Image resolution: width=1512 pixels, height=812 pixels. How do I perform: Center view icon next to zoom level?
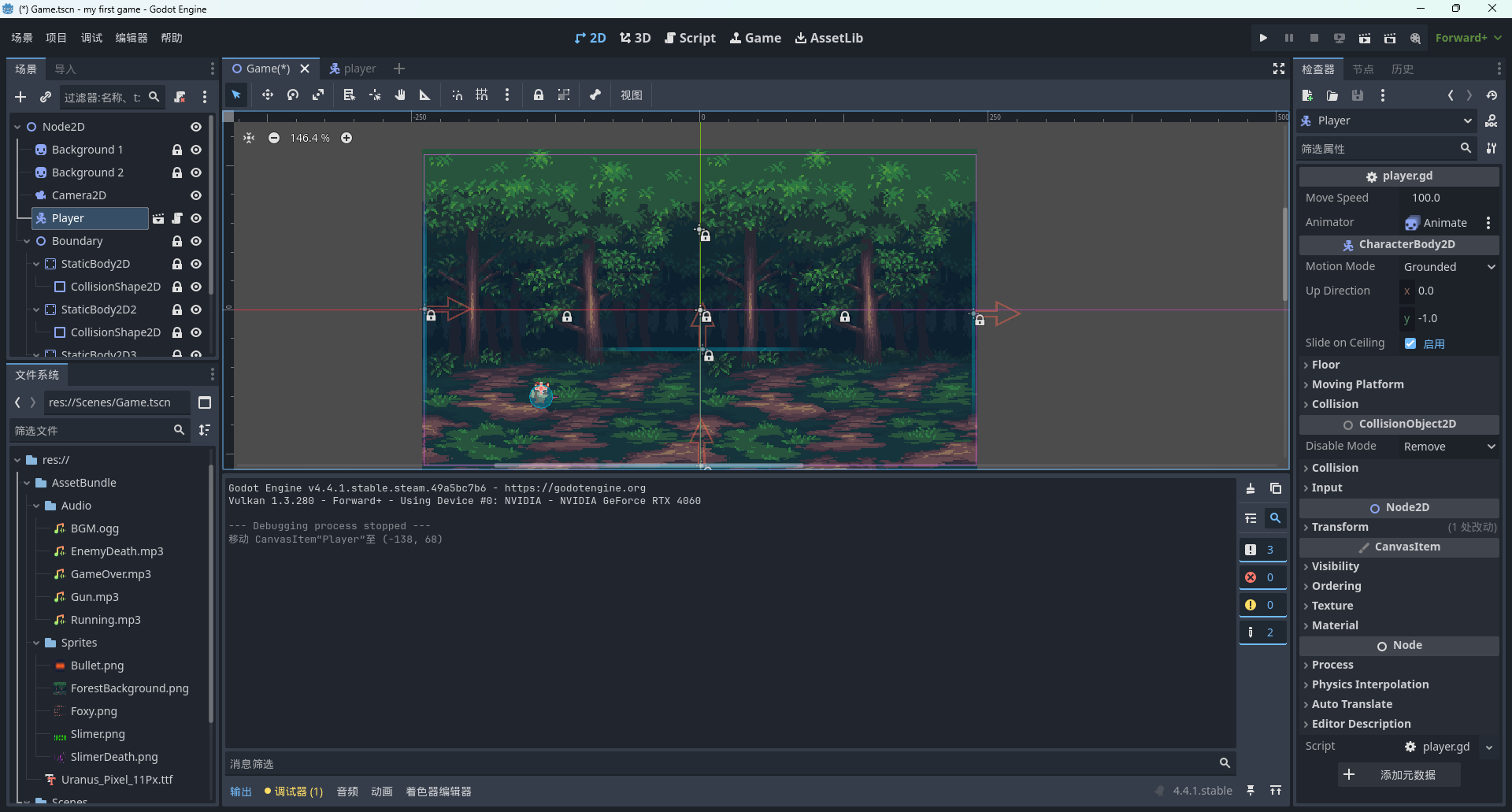pyautogui.click(x=249, y=138)
